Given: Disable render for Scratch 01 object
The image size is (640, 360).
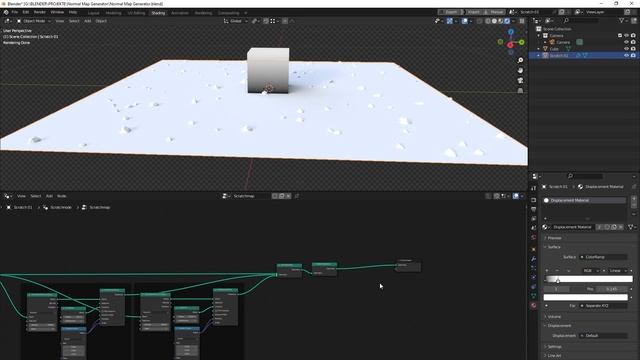Looking at the screenshot, I should (x=633, y=56).
